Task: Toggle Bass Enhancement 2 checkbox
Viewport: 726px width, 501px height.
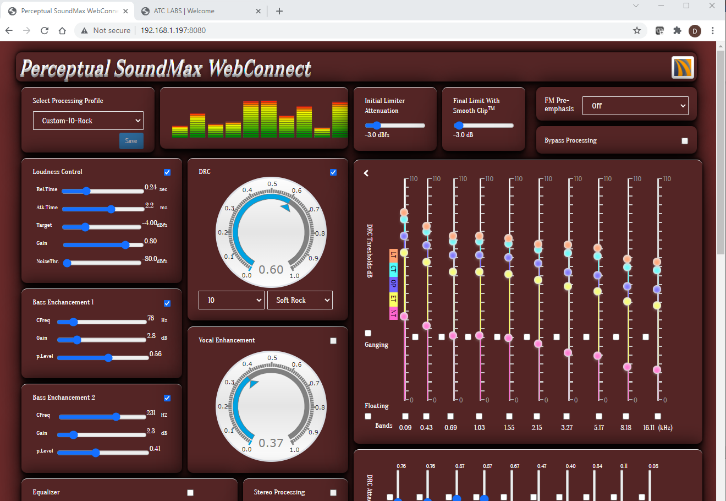Action: (x=167, y=398)
